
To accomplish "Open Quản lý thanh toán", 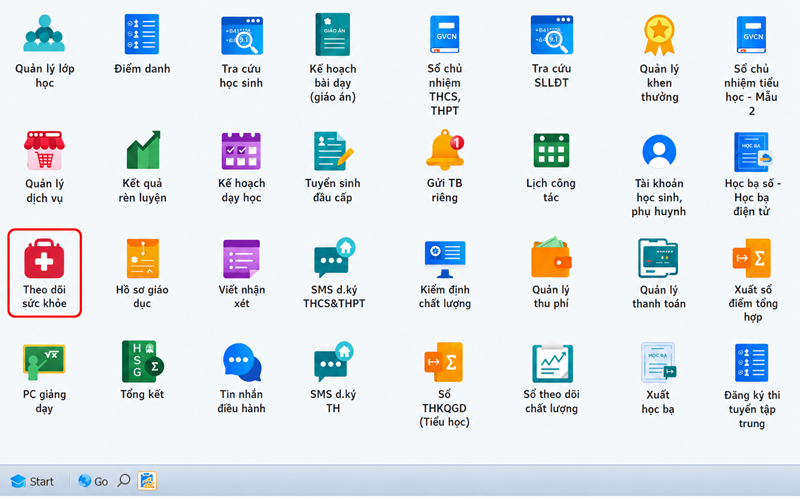I will [658, 259].
